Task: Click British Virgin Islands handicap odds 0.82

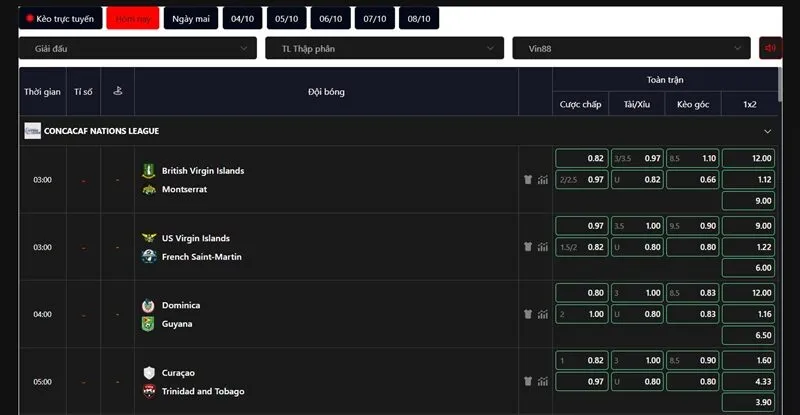Action: pyautogui.click(x=582, y=158)
